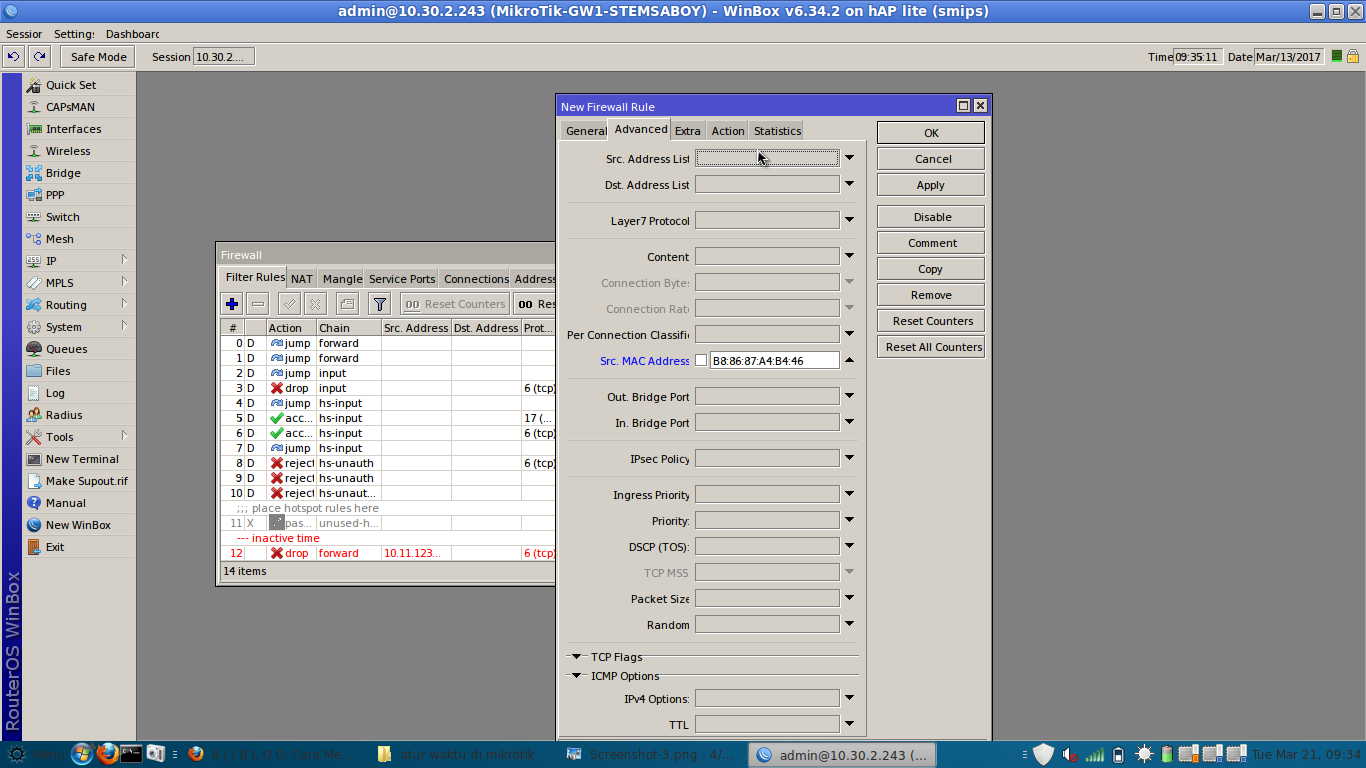
Task: Click the taskbar battery indicator icon
Action: click(x=1118, y=754)
